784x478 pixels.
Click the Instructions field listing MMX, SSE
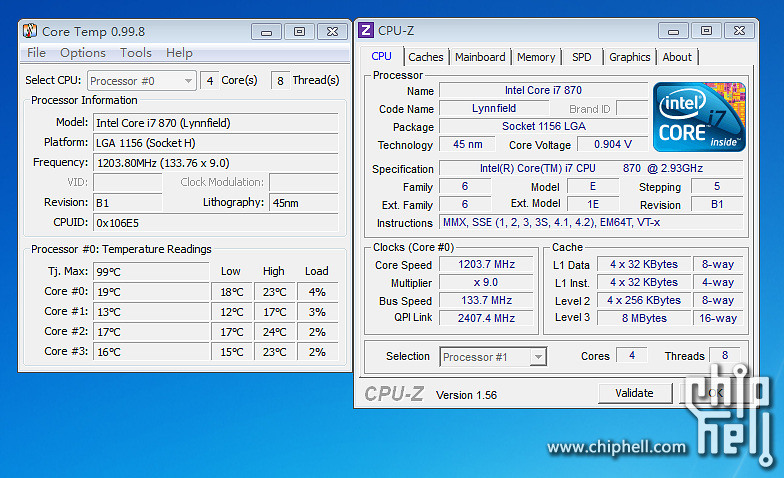tap(591, 222)
